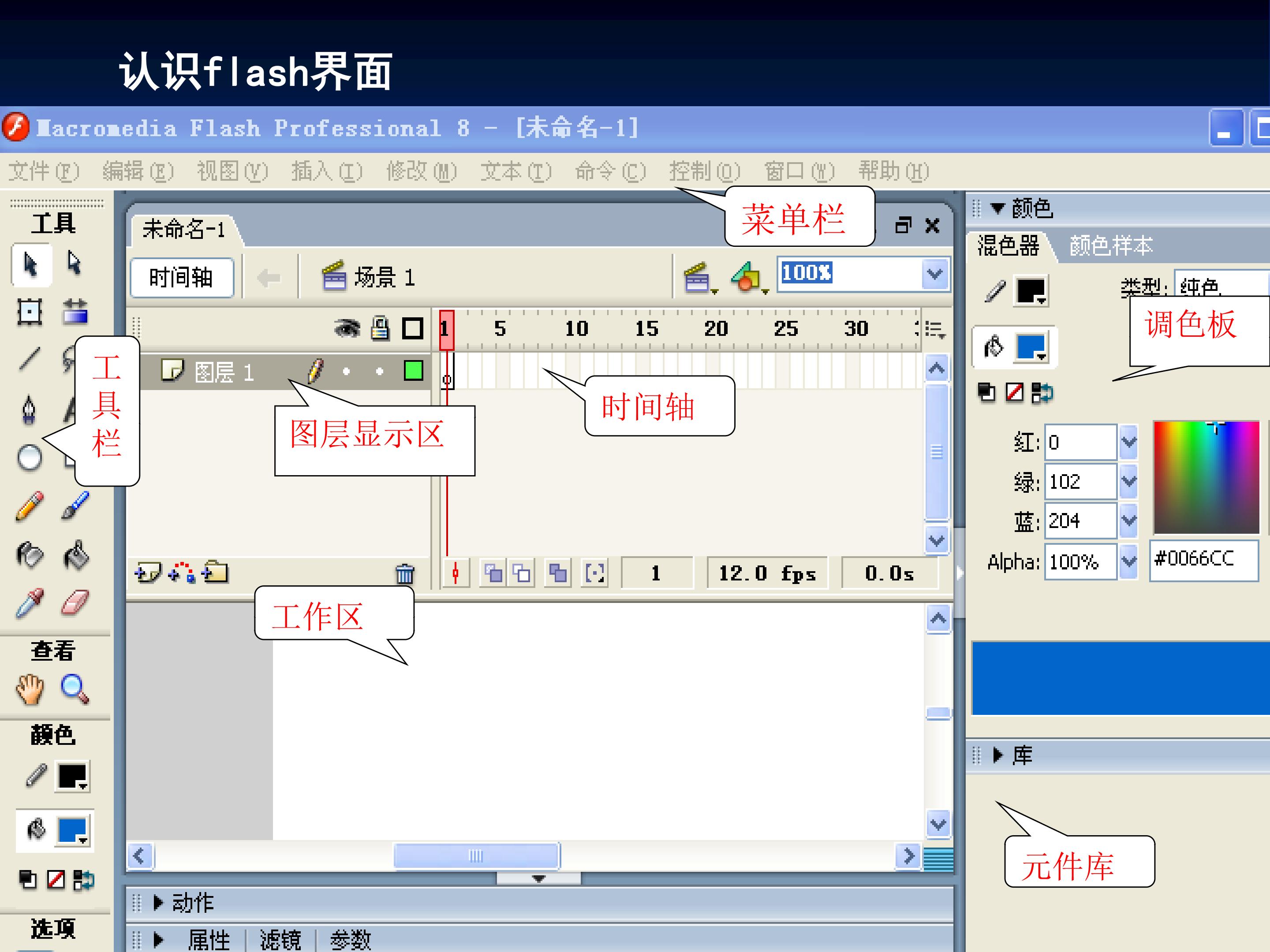The image size is (1270, 952).
Task: Switch to the 滤镜 tab
Action: (x=280, y=940)
